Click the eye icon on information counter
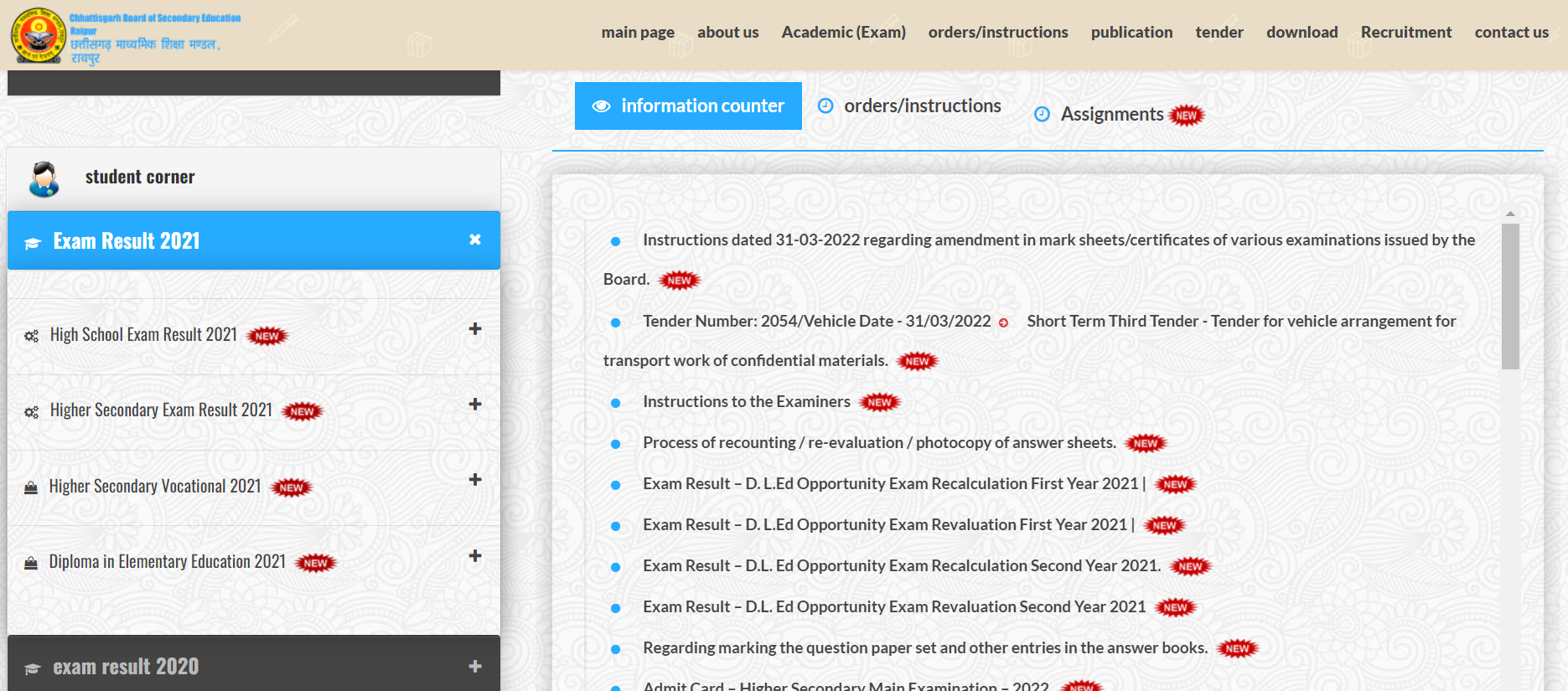The height and width of the screenshot is (691, 1568). (x=601, y=106)
